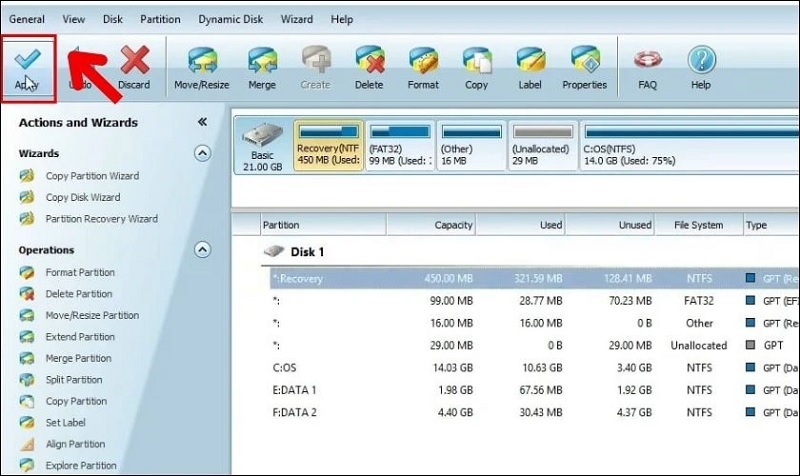Collapse the Operations section chevron
Image resolution: width=800 pixels, height=476 pixels.
(x=202, y=250)
